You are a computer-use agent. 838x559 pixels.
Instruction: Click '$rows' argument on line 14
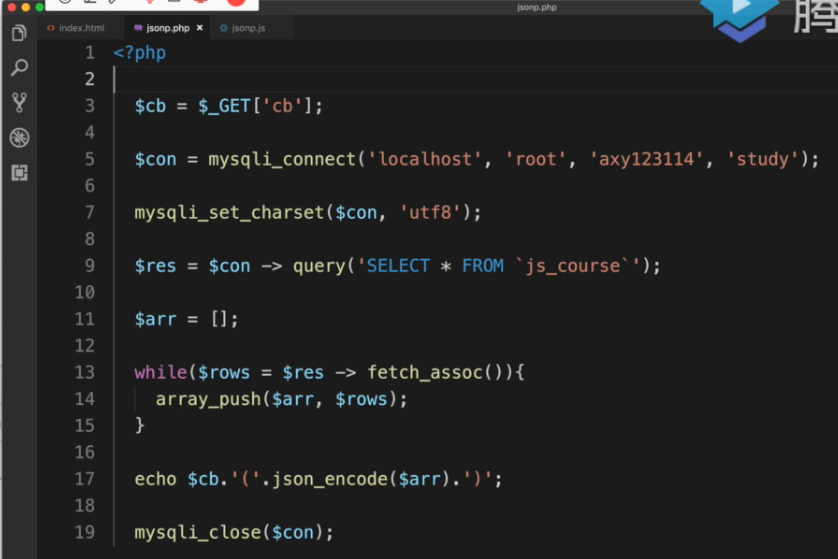(361, 399)
